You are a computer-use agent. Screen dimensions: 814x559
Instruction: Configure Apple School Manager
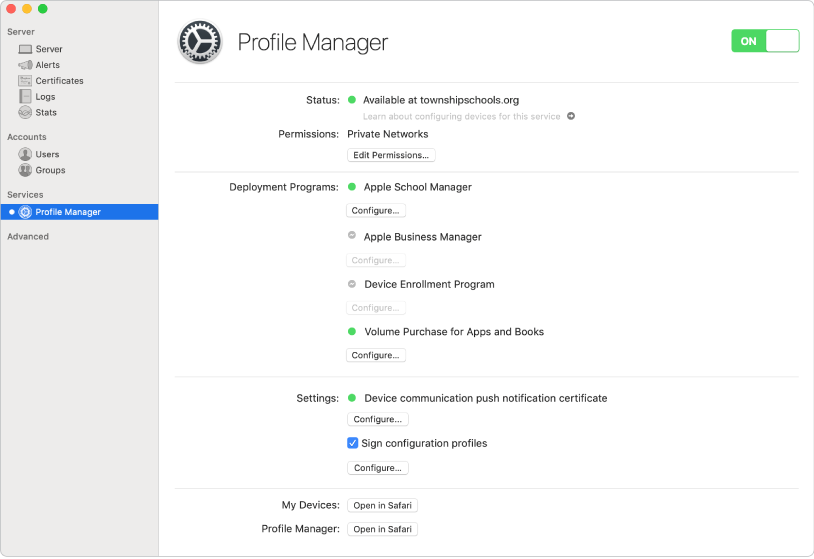tap(377, 211)
